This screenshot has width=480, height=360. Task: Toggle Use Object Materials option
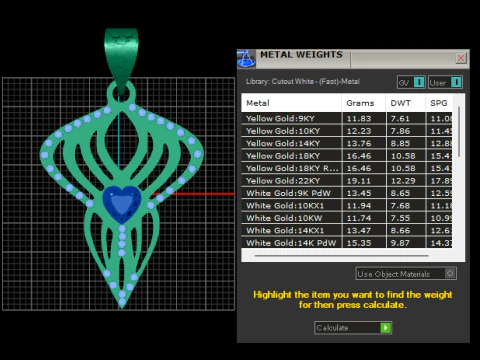(x=406, y=274)
